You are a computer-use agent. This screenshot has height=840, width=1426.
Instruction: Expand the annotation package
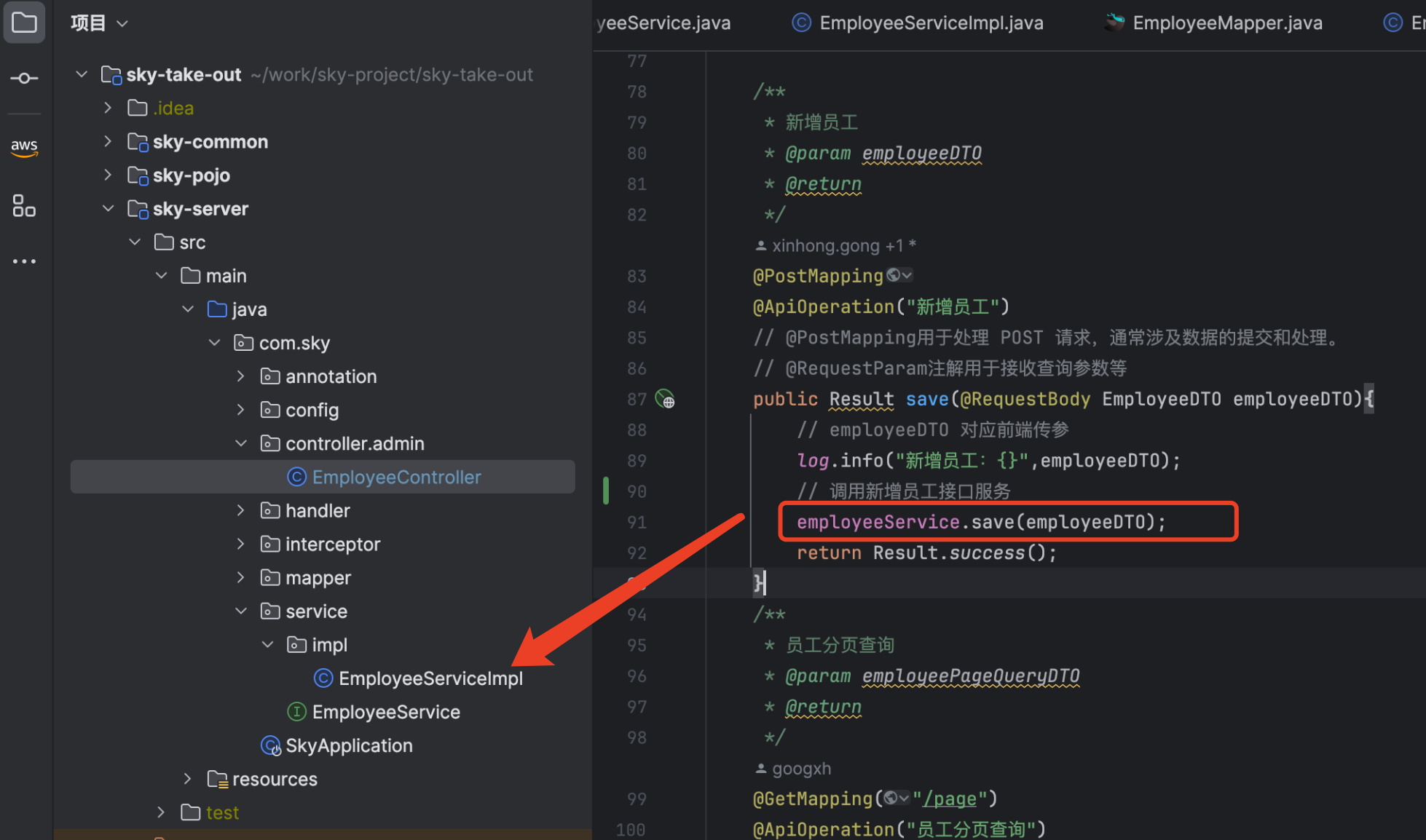(241, 376)
